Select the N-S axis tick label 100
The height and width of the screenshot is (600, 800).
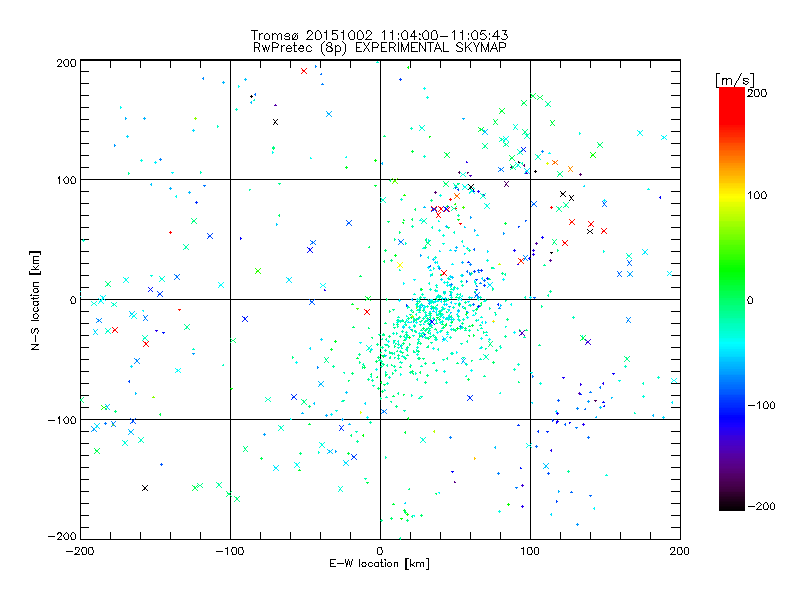tap(66, 180)
